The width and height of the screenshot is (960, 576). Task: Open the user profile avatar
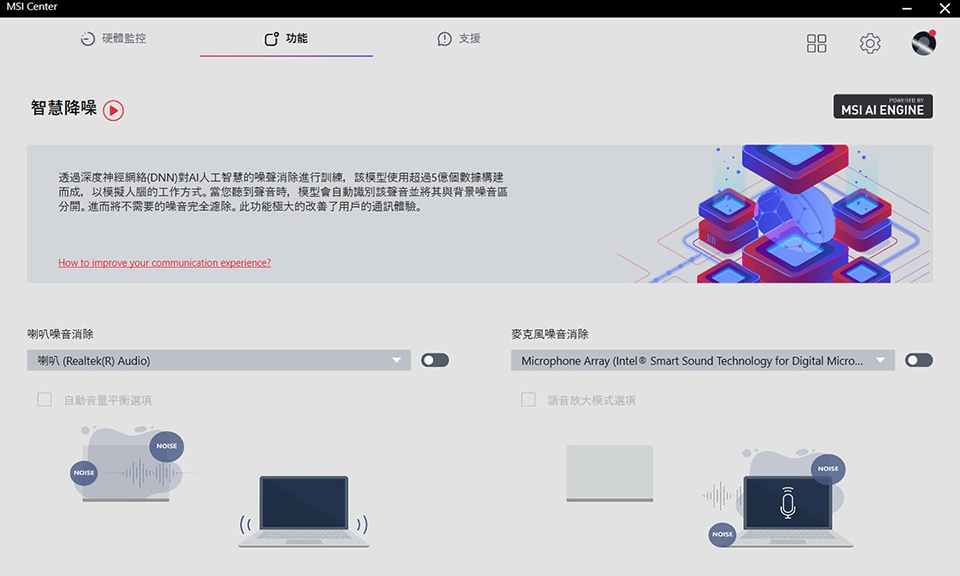click(923, 43)
